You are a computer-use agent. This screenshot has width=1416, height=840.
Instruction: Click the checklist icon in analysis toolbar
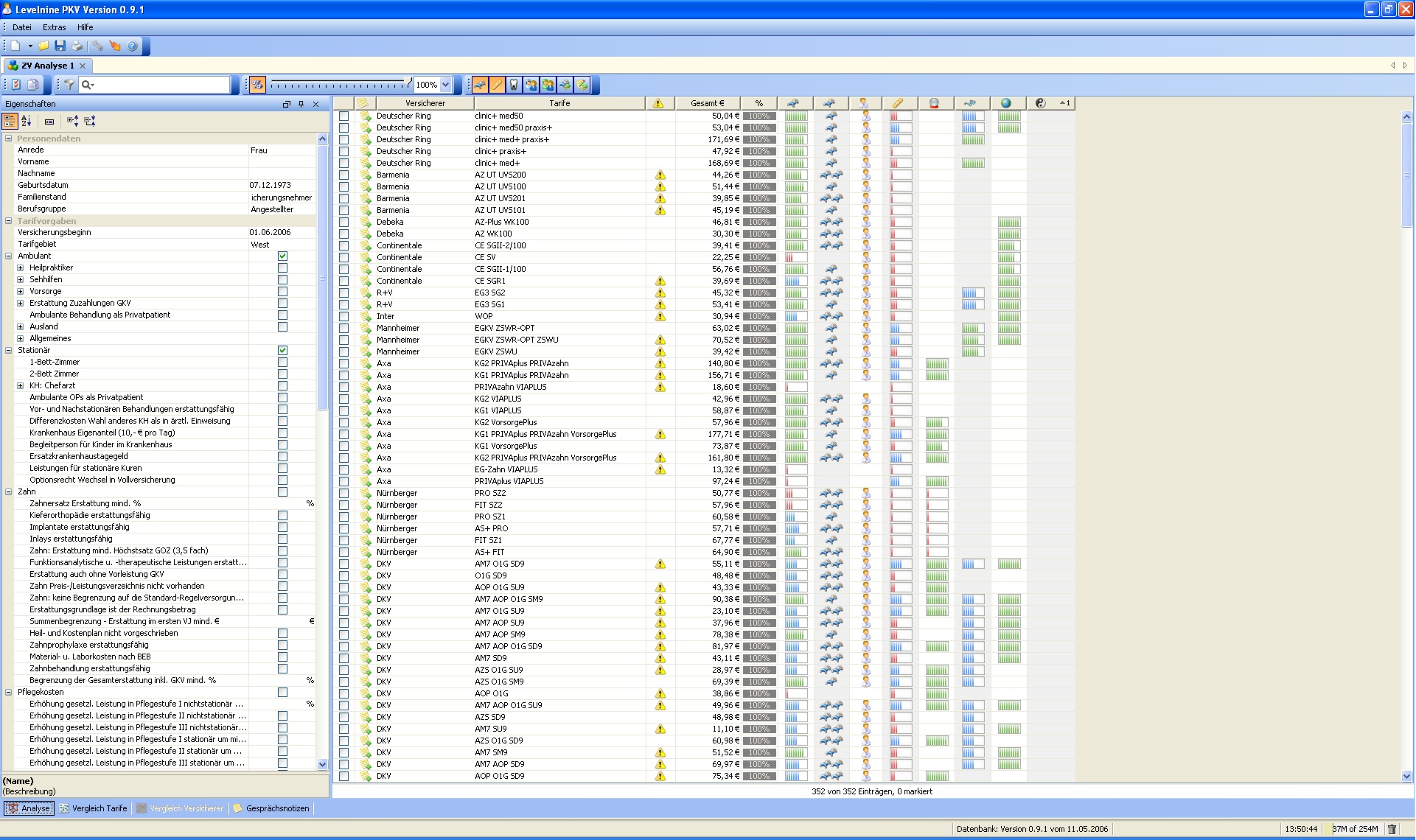pyautogui.click(x=16, y=85)
